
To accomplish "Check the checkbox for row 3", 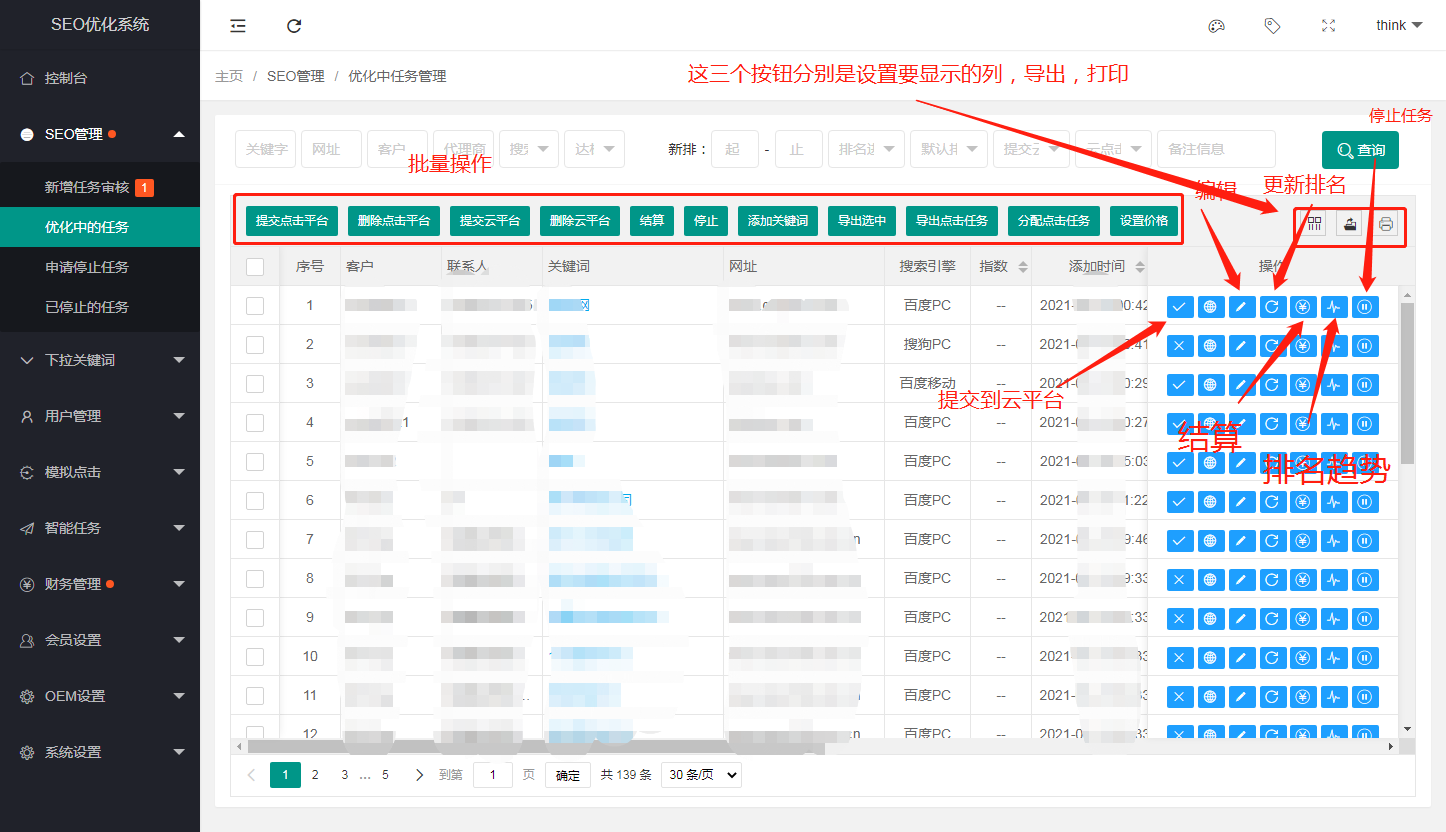I will (255, 384).
